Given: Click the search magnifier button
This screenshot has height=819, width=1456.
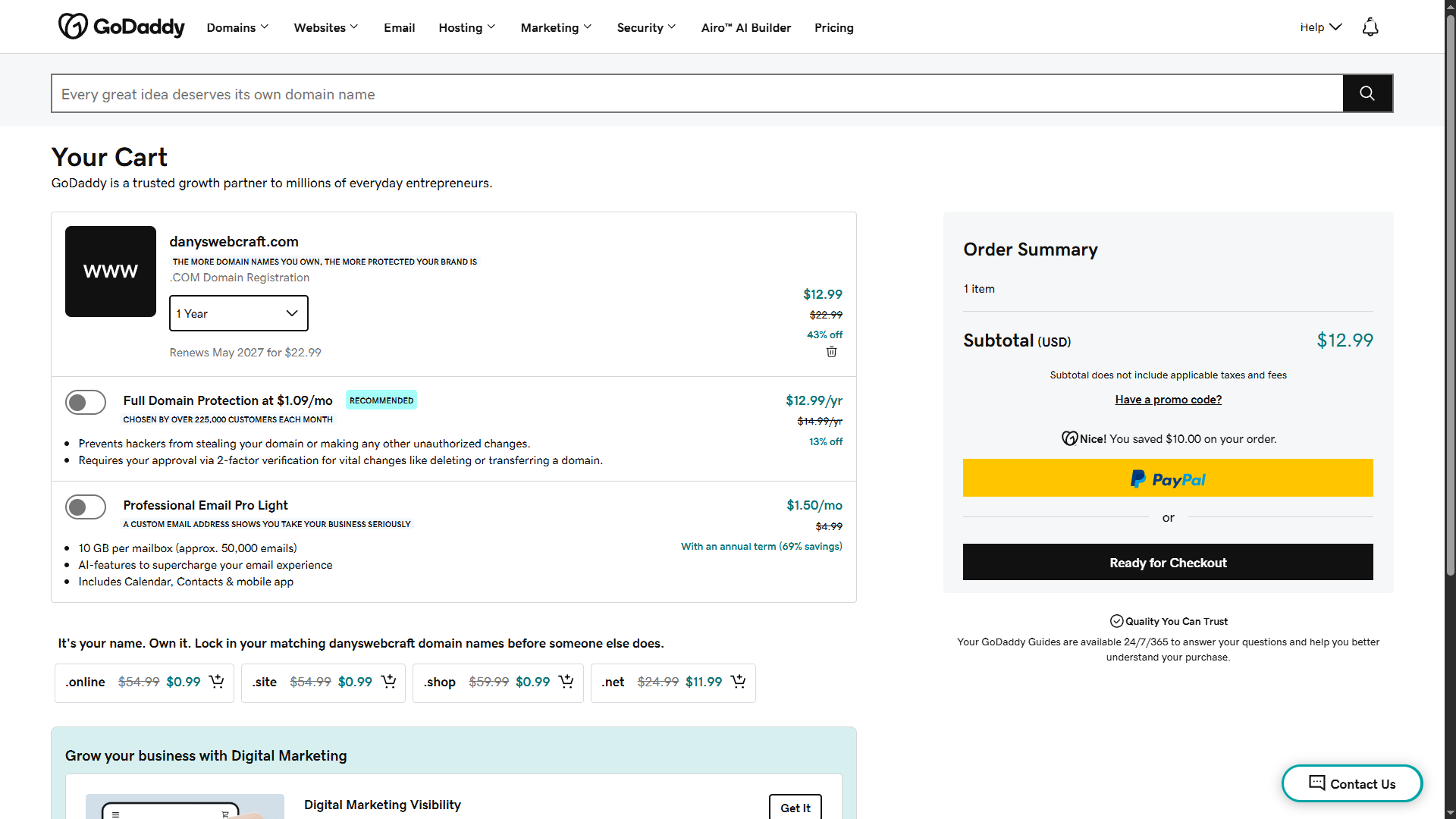Looking at the screenshot, I should (1367, 93).
